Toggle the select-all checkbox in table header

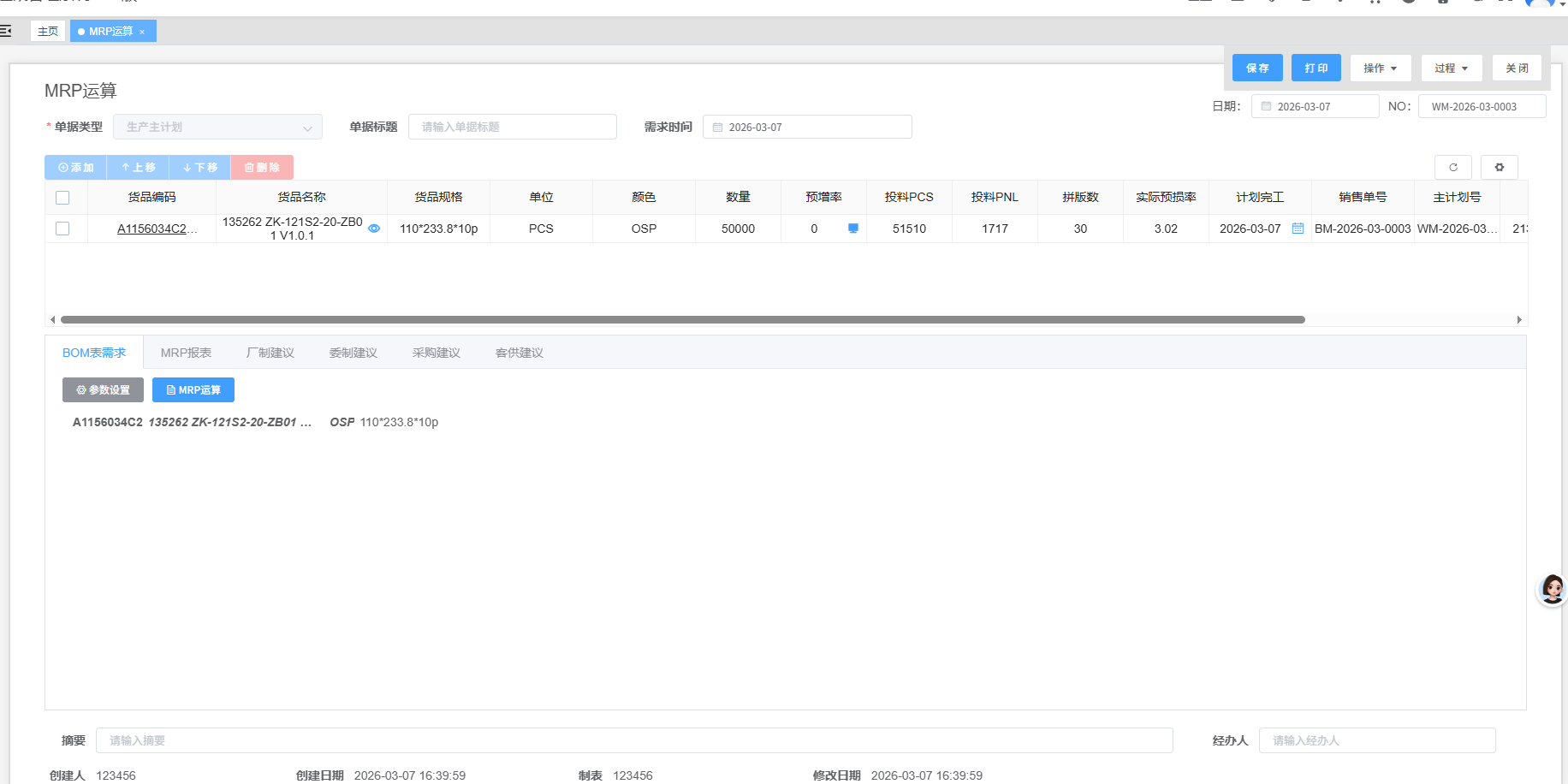click(x=62, y=198)
